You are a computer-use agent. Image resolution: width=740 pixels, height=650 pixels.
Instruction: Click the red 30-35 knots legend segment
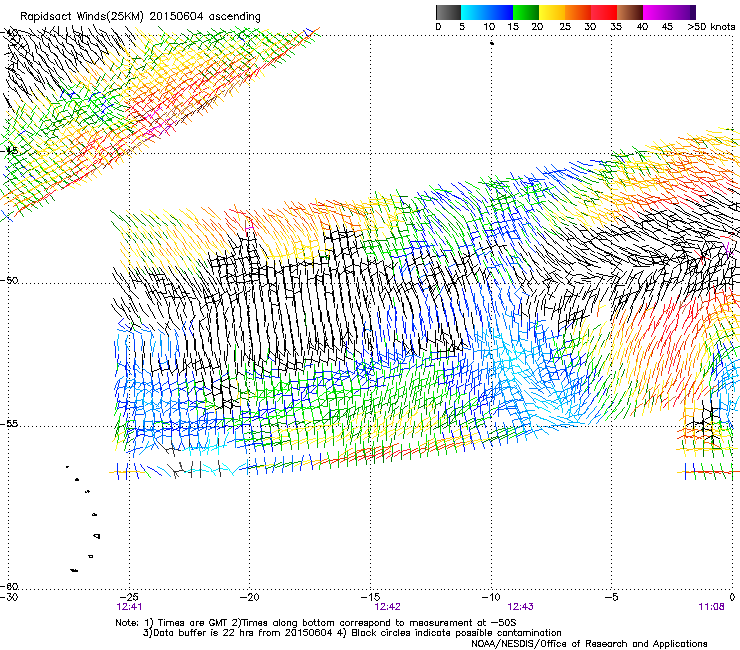coord(604,12)
